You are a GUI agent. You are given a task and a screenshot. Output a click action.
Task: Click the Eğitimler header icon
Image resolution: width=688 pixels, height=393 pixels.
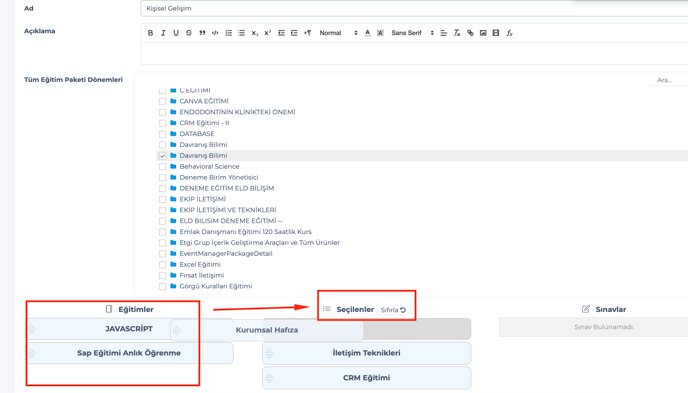pos(109,309)
